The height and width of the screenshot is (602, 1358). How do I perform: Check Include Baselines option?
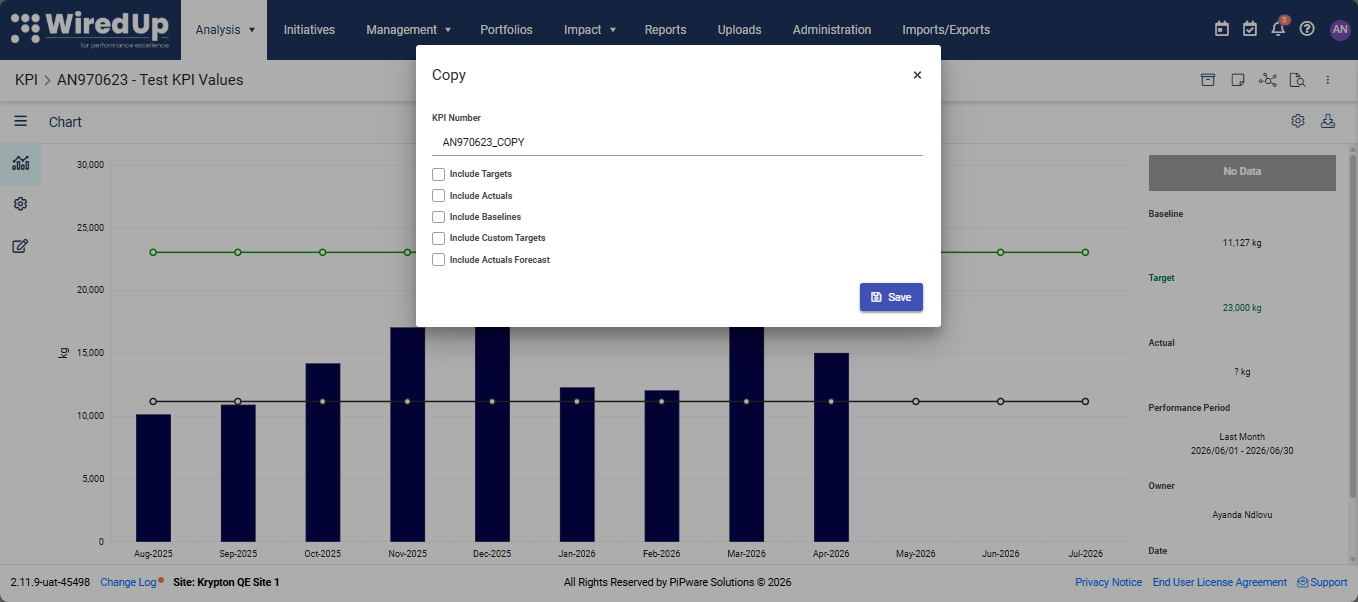[438, 217]
